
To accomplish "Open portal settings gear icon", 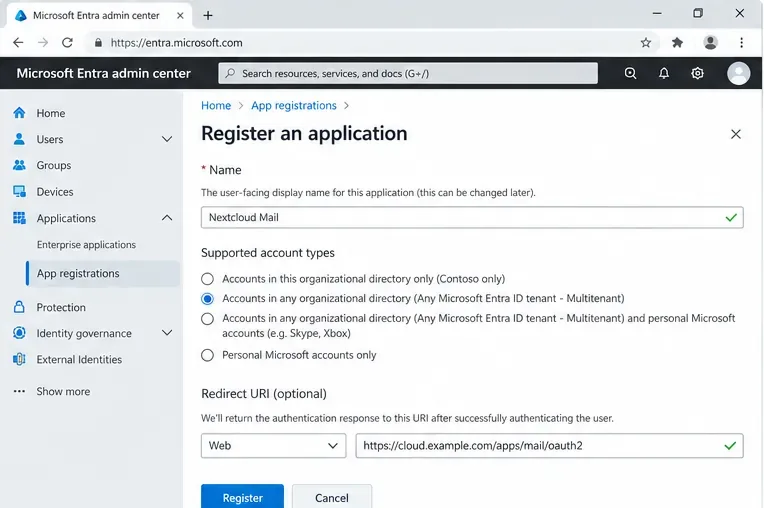I will tap(697, 73).
